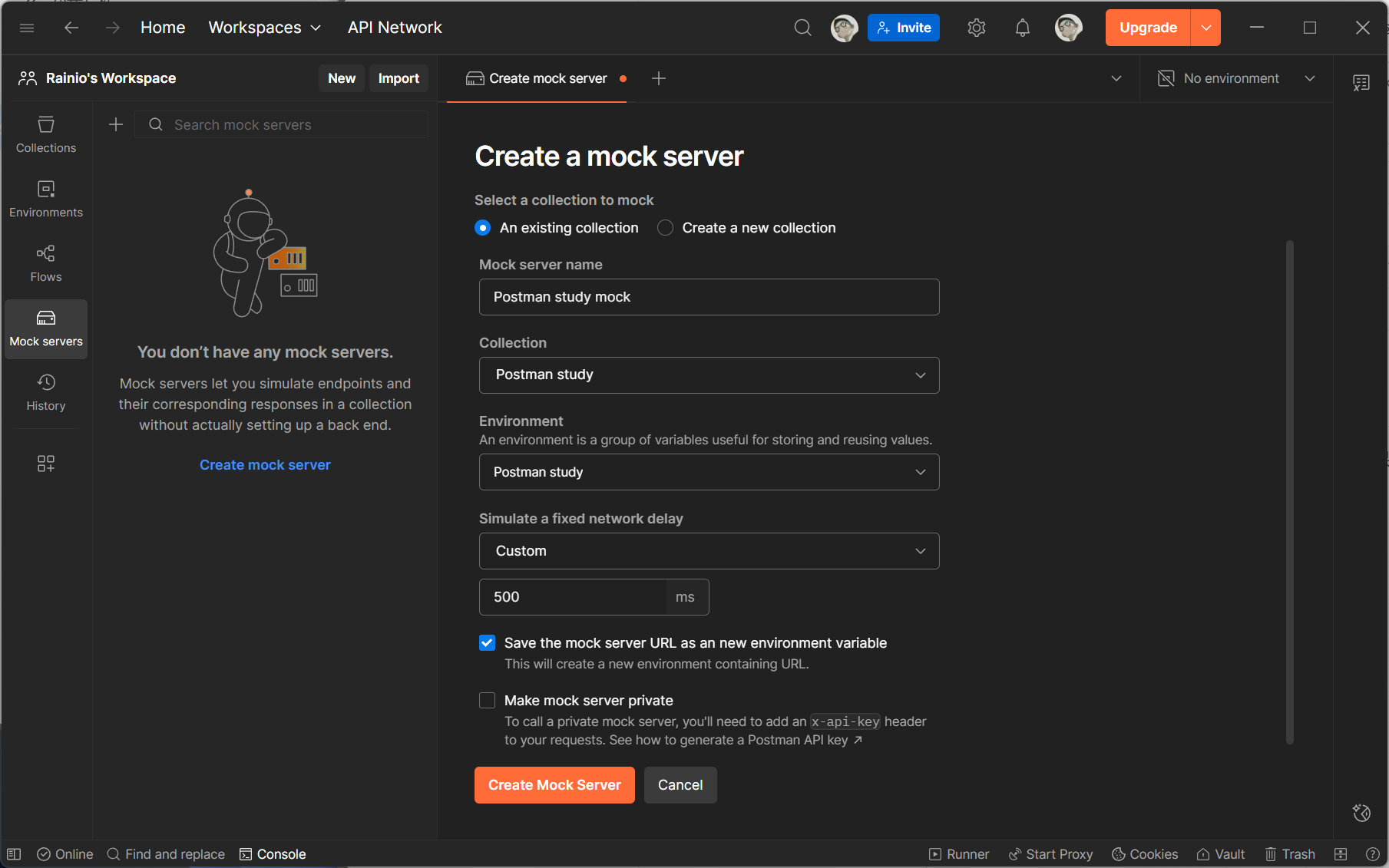Open Trash in the status bar
The image size is (1389, 868).
click(x=1290, y=854)
